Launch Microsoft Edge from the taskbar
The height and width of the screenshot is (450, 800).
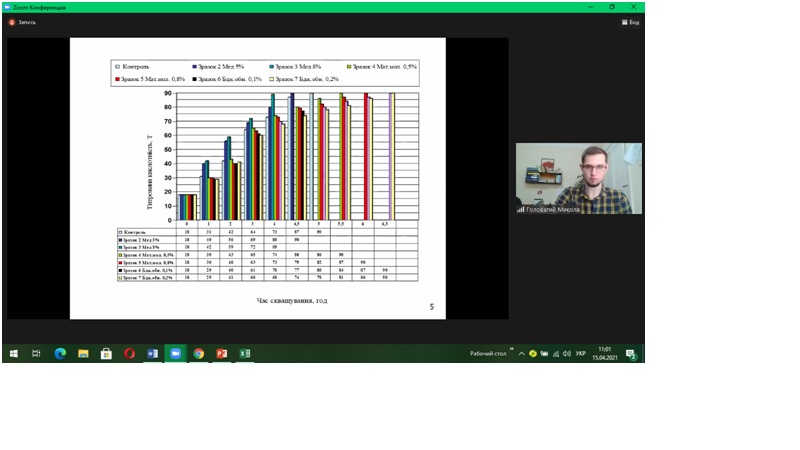click(x=60, y=354)
